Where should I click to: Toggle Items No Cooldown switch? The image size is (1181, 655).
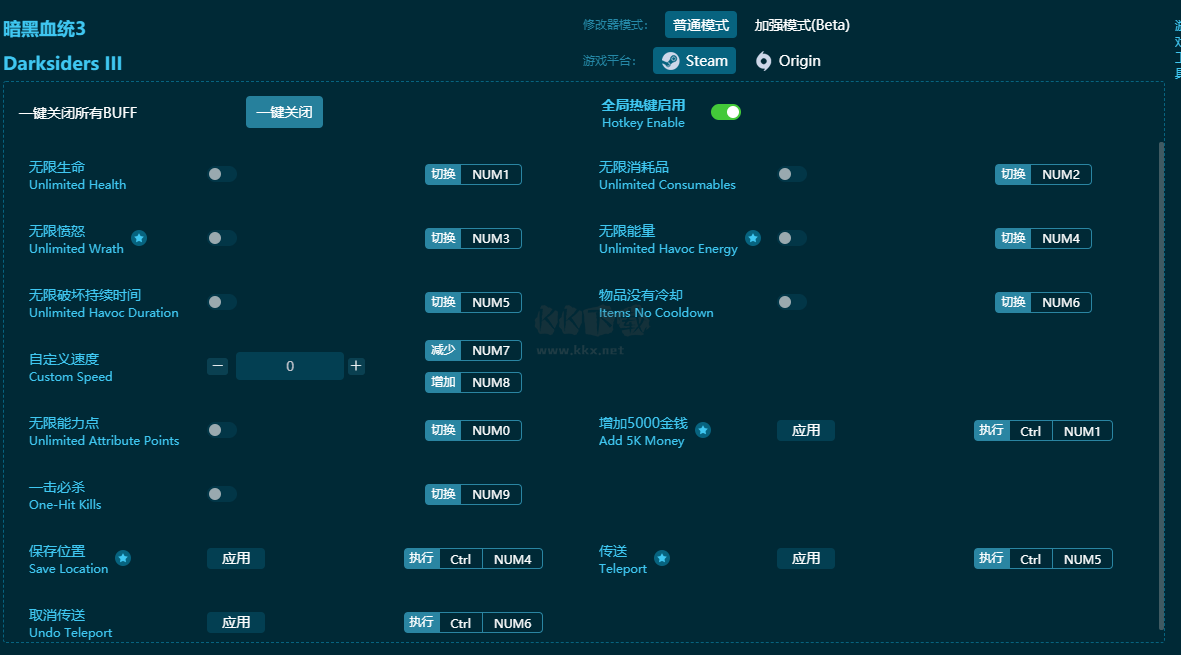point(792,302)
